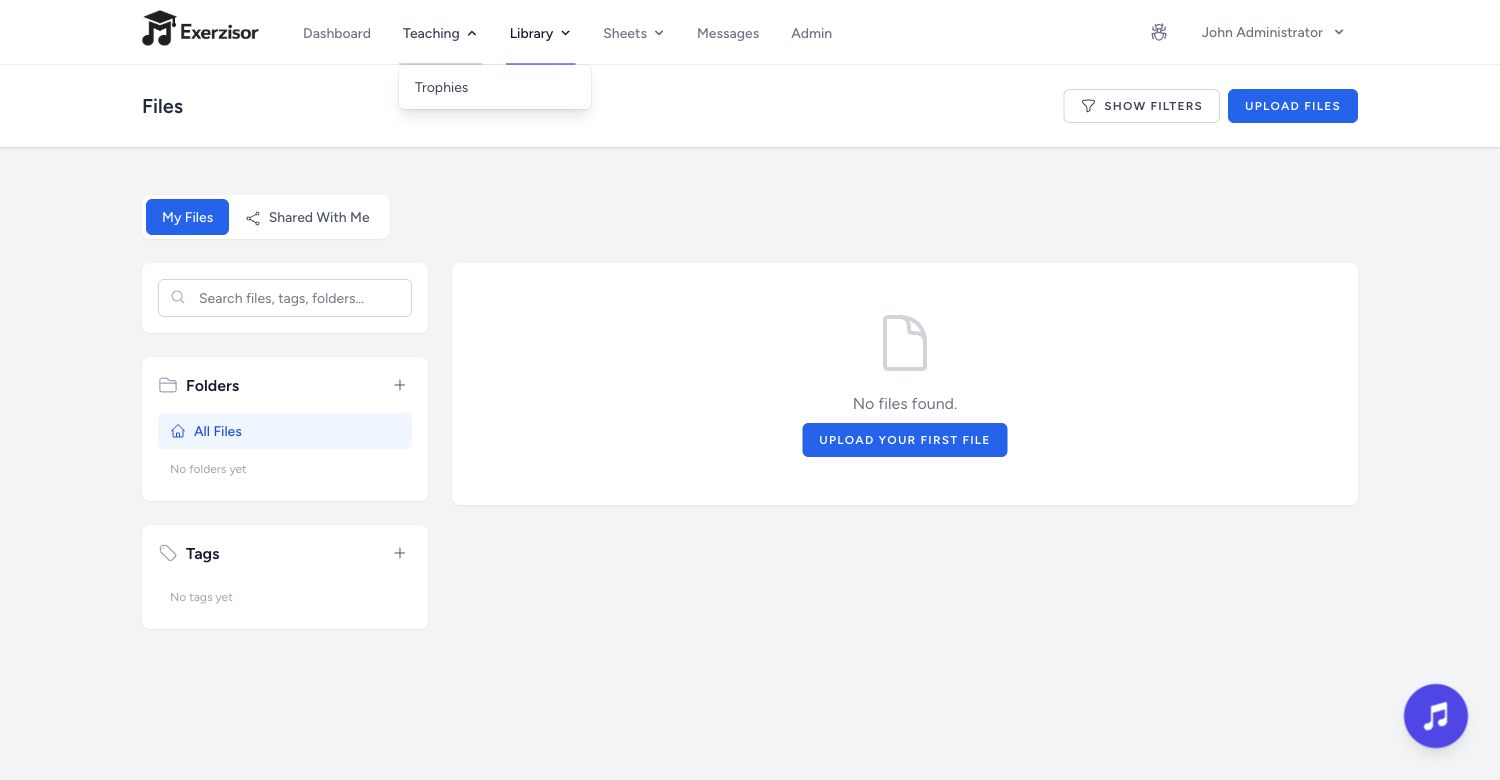Click the funnel icon on Show Filters
Viewport: 1500px width, 780px height.
click(x=1089, y=106)
